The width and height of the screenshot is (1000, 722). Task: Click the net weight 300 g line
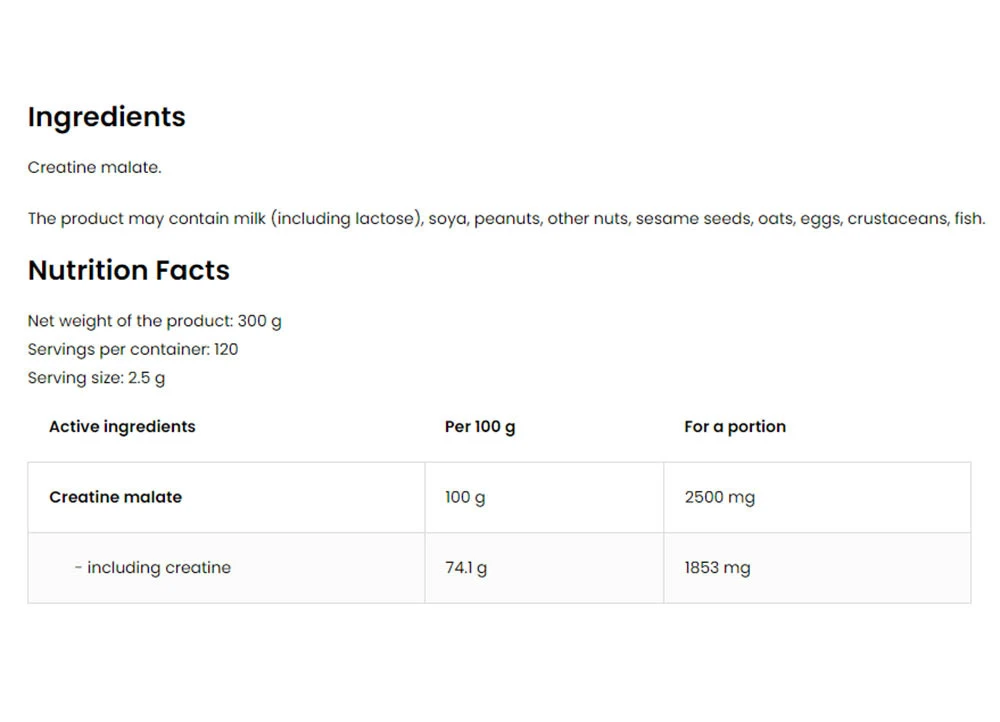tap(154, 321)
